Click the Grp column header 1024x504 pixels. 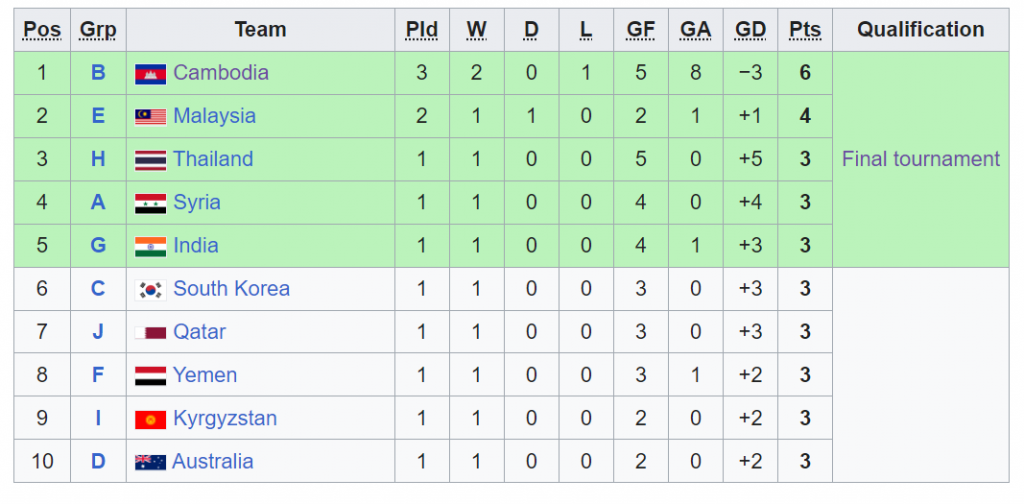coord(98,30)
